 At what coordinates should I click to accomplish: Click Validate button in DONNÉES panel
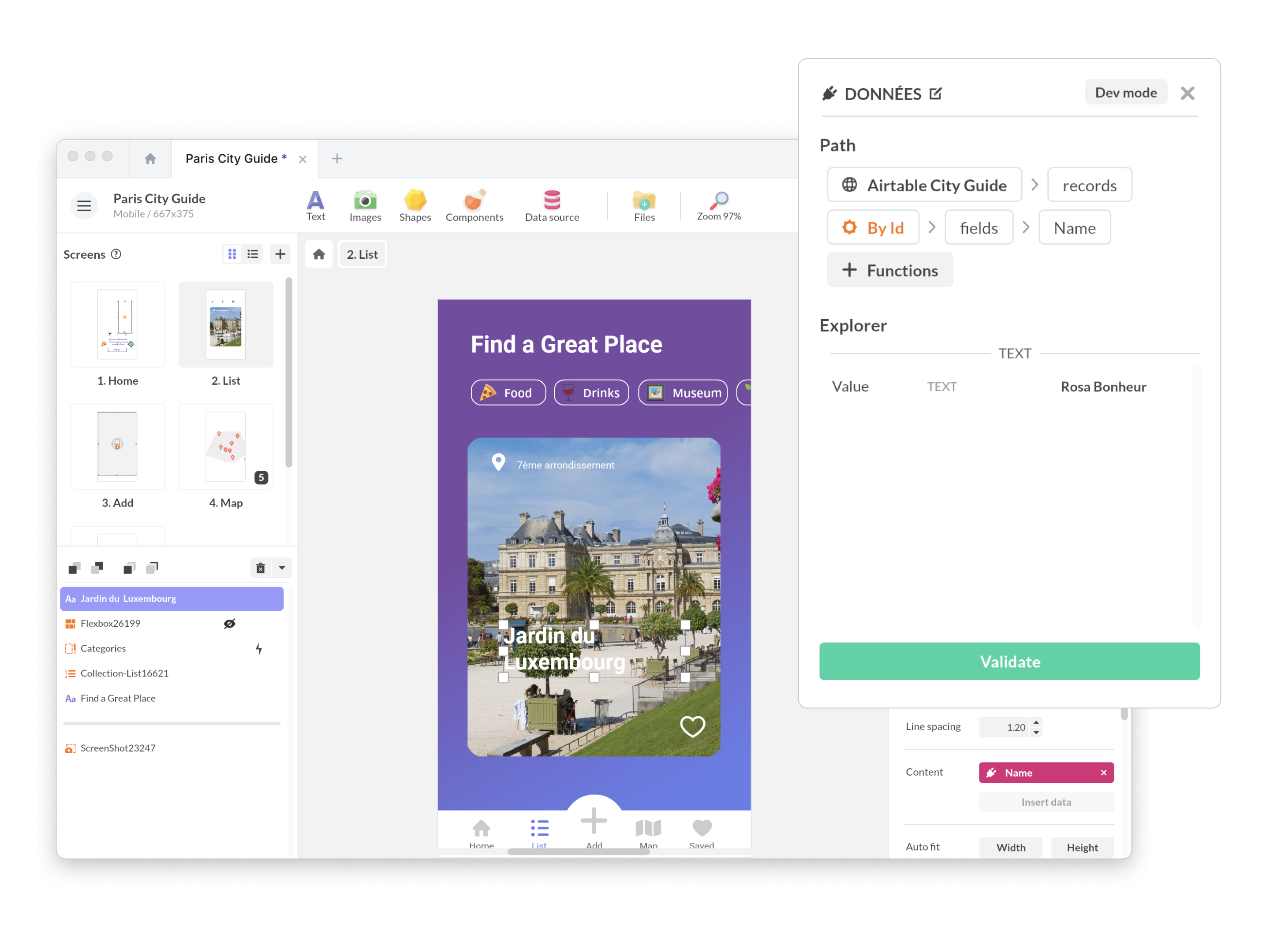1009,661
